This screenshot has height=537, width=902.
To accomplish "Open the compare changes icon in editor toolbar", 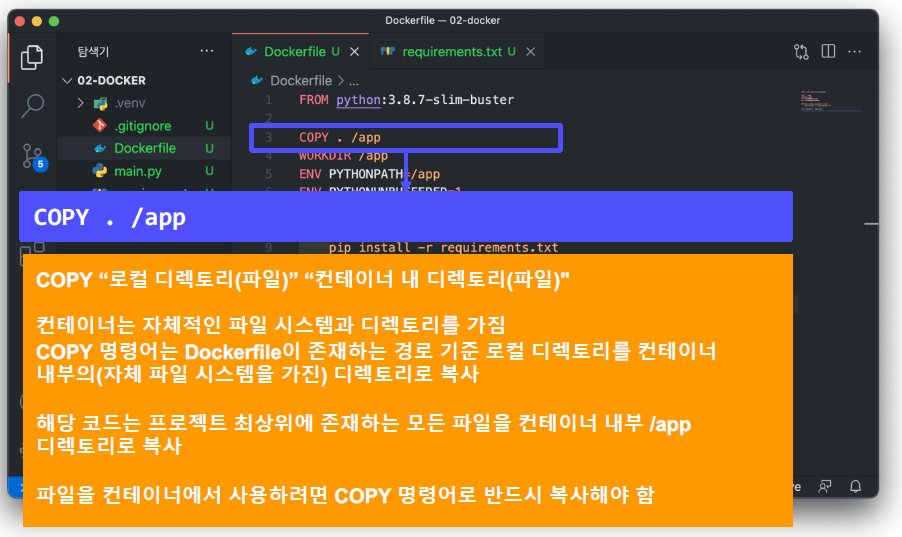I will click(801, 52).
